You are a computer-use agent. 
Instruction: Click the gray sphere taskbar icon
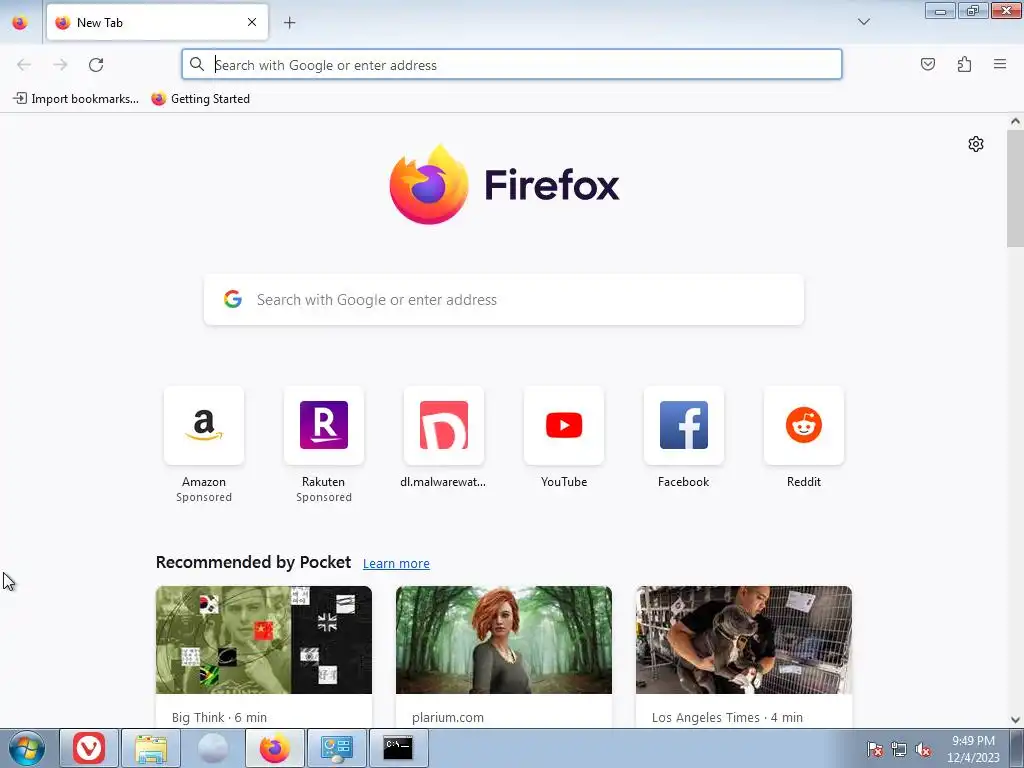pos(213,748)
